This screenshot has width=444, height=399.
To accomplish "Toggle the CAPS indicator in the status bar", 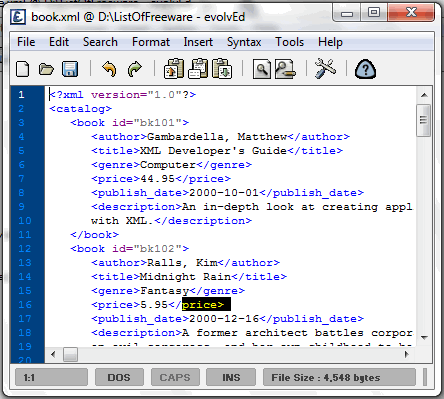I will tap(175, 377).
